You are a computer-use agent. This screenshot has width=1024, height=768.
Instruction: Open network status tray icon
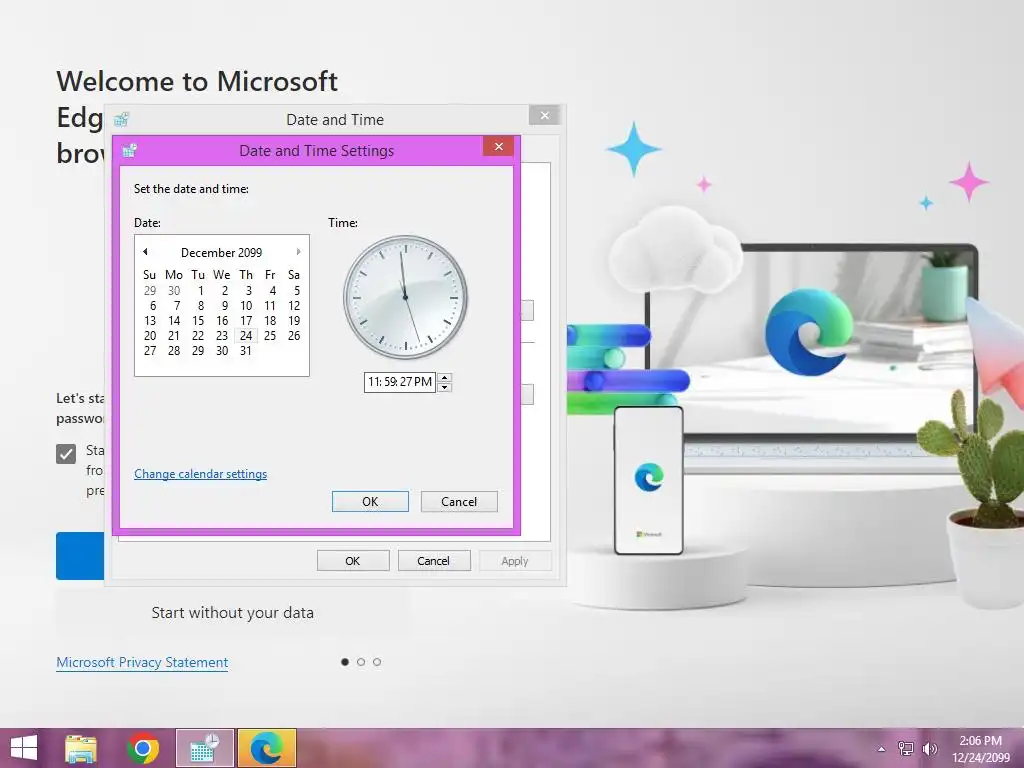(x=905, y=748)
